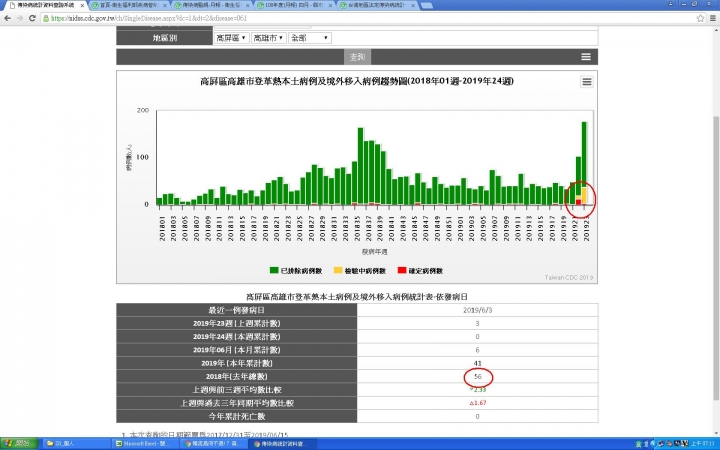Click the tallest green bar near week 201835
Viewport: 720px width, 450px height.
tap(360, 166)
